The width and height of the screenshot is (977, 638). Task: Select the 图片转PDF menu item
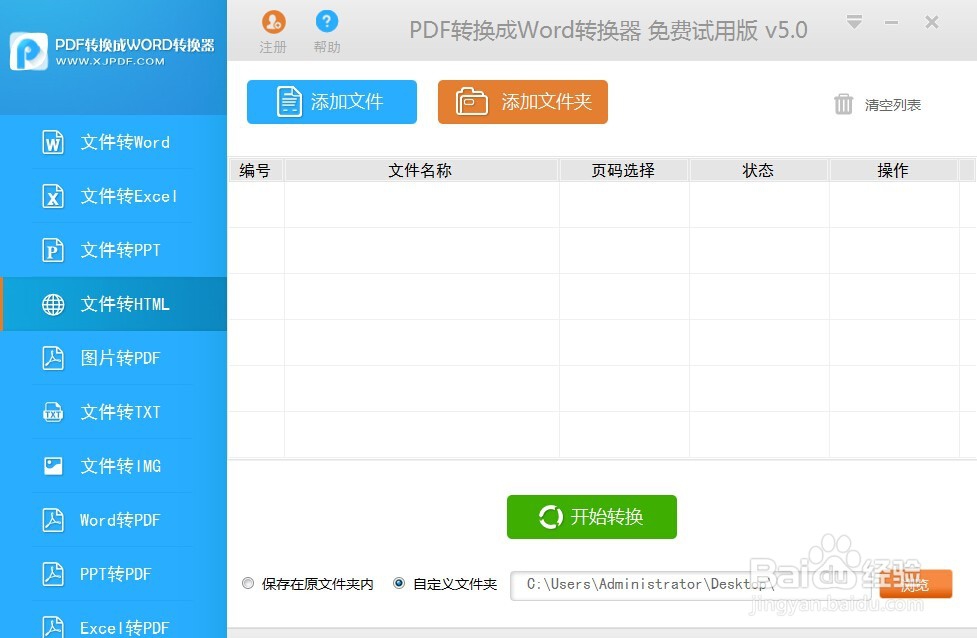(113, 358)
